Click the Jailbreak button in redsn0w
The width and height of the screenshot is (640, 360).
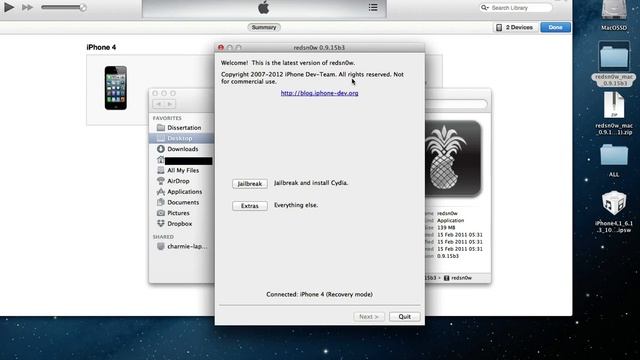click(x=250, y=184)
